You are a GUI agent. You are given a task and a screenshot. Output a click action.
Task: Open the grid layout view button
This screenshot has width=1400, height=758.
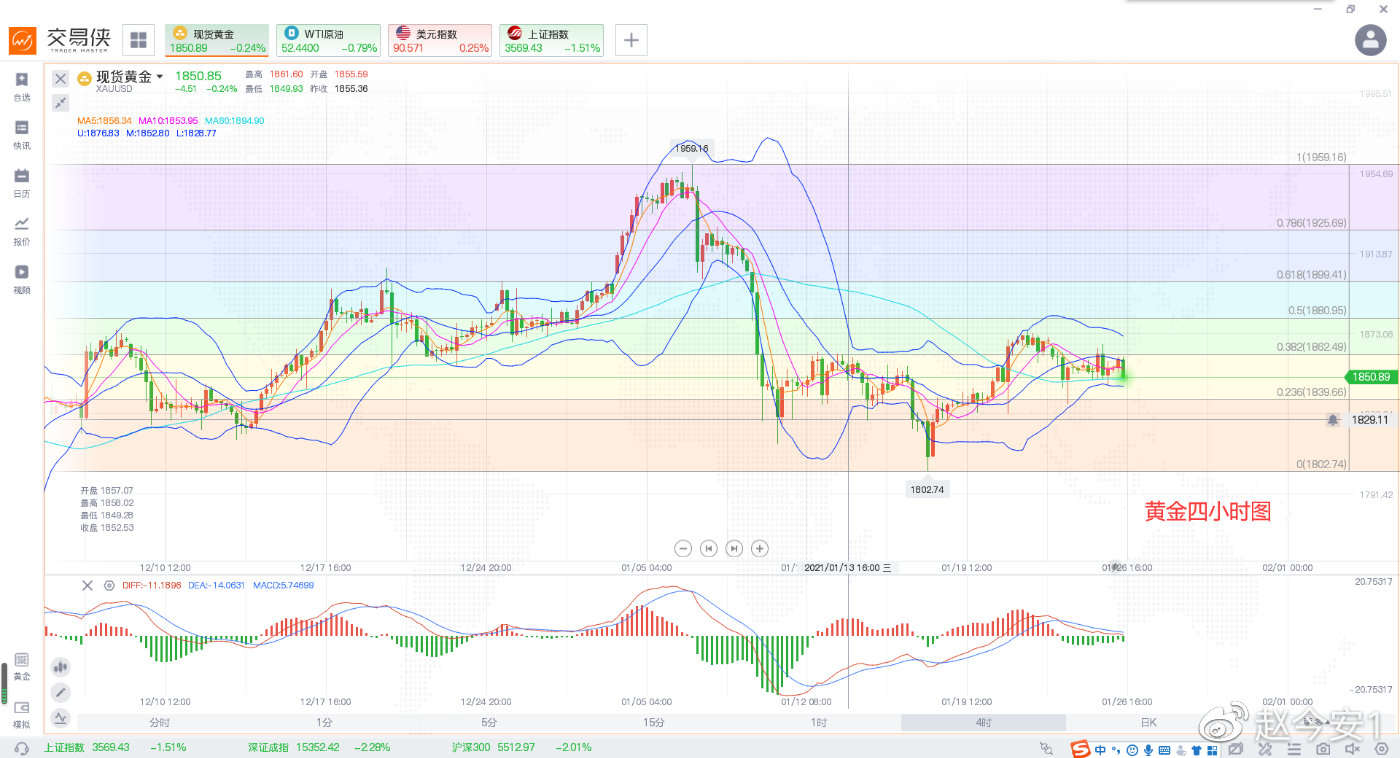coord(138,40)
